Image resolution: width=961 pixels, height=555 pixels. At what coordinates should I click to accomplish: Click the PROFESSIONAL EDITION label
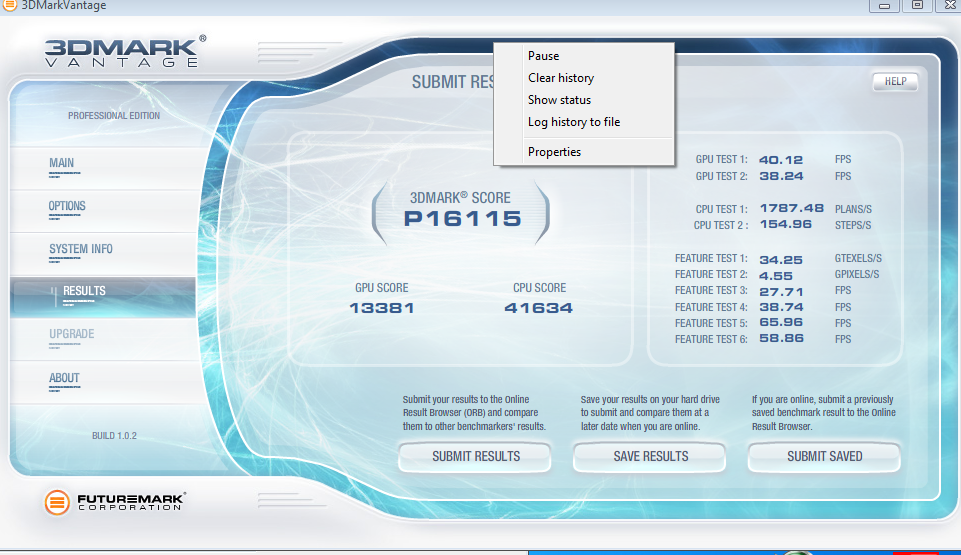pos(114,116)
